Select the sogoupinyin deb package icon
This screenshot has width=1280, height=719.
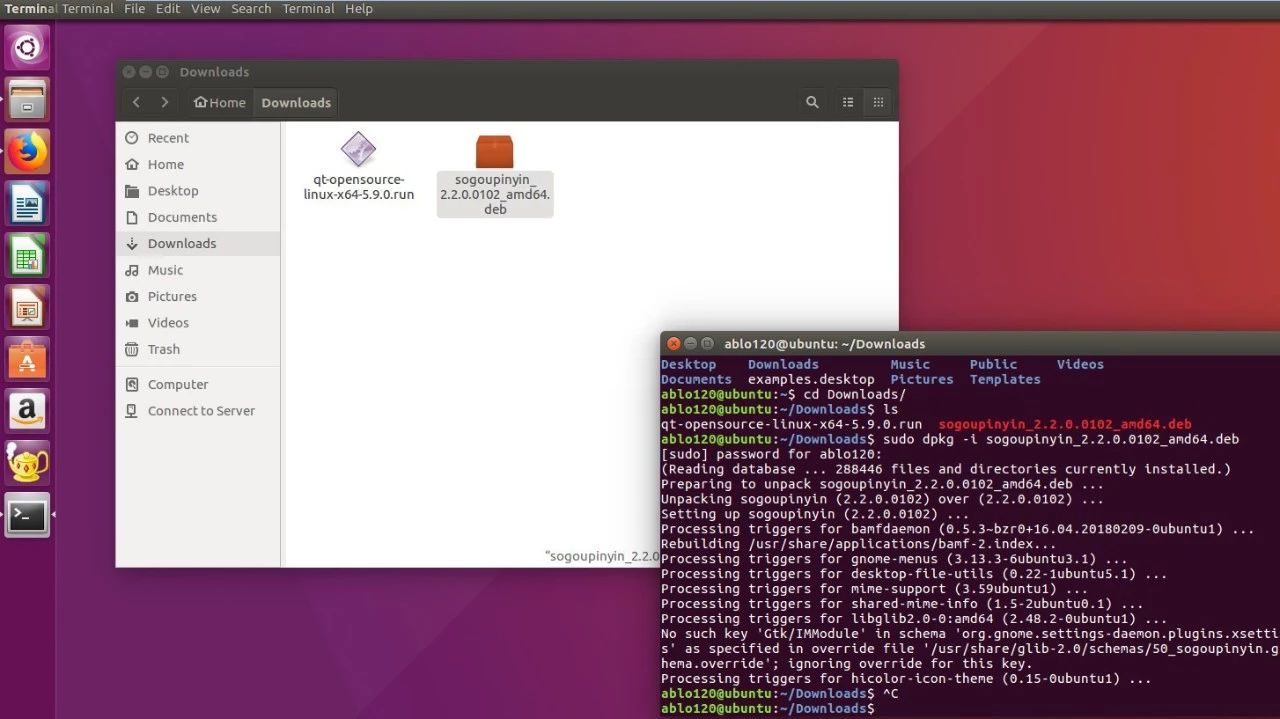click(494, 151)
